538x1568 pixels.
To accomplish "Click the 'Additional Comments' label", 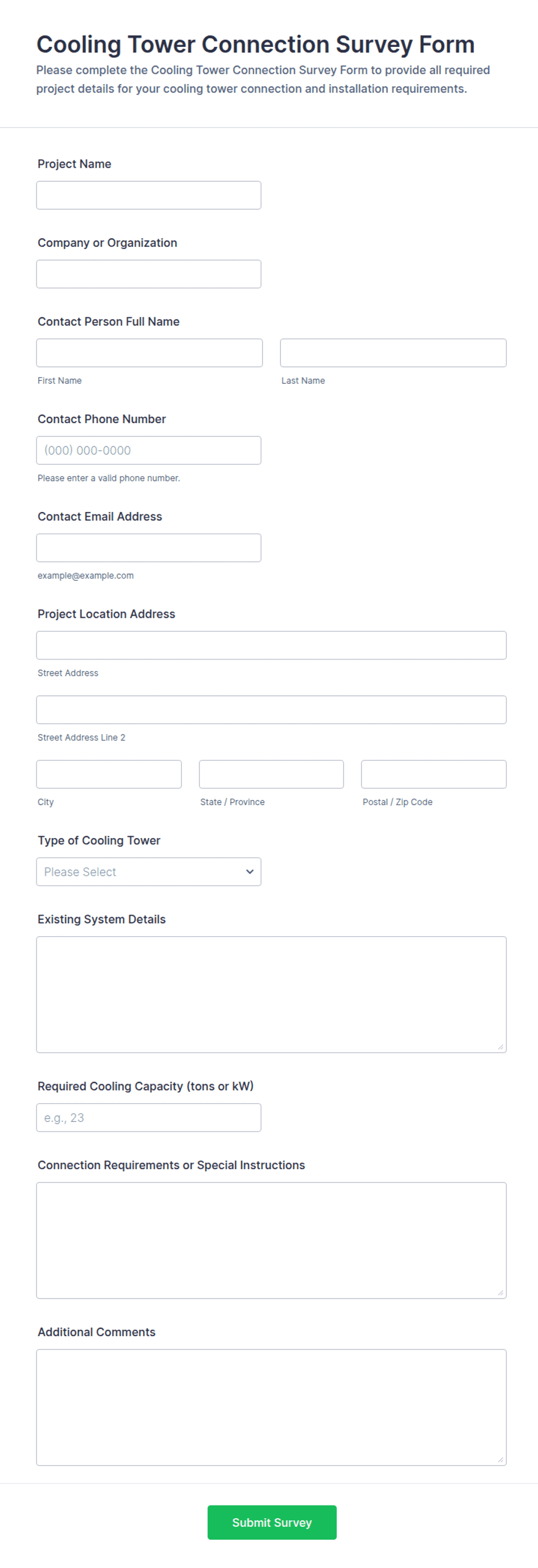I will coord(96,1332).
